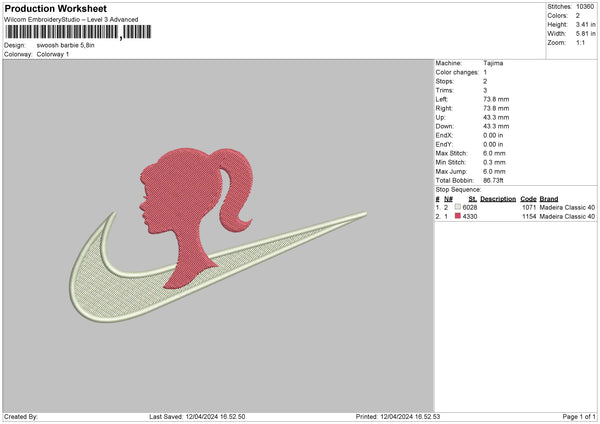Click the Machine value 'Tajima'
Viewport: 600px width, 424px height.
point(493,63)
